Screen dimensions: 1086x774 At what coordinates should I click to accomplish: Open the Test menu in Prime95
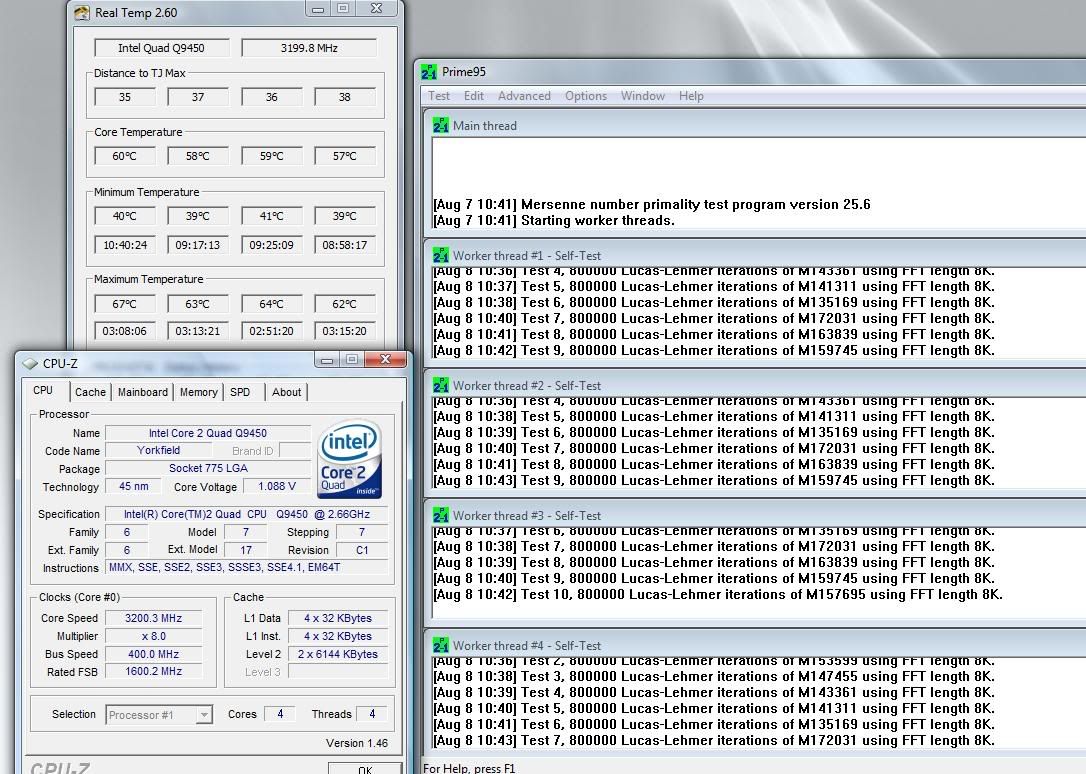[x=438, y=96]
